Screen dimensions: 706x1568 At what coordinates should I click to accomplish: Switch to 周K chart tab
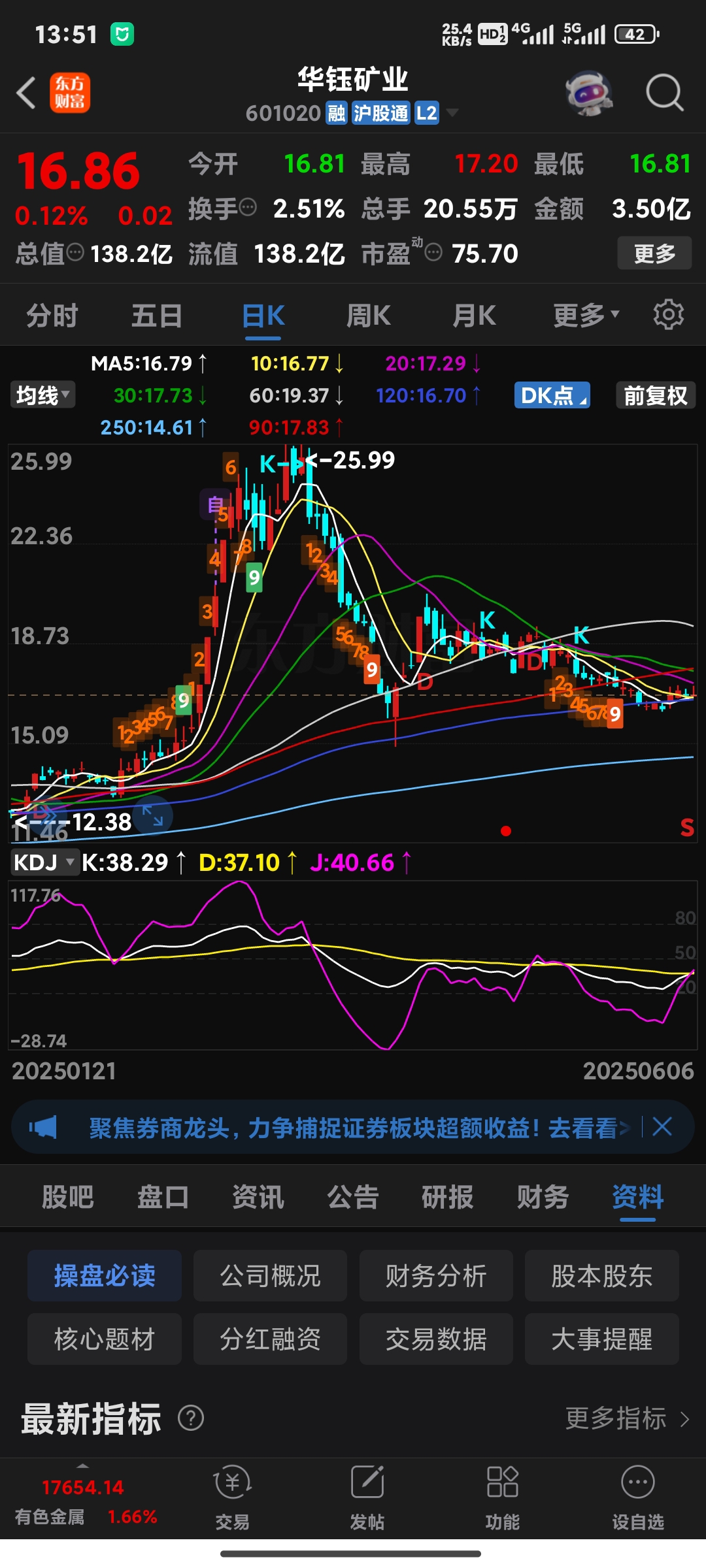[x=369, y=315]
